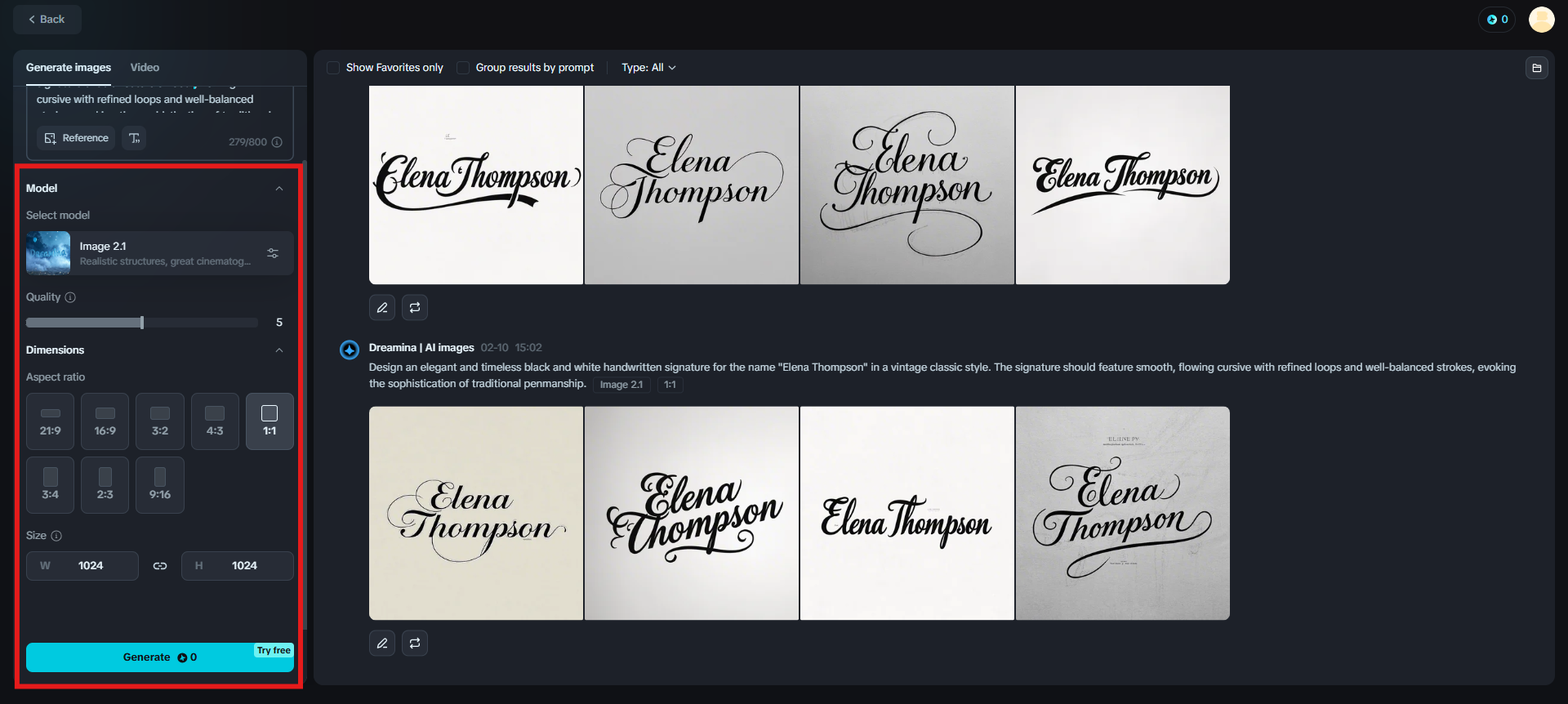Show the Size info tooltip

[x=56, y=536]
